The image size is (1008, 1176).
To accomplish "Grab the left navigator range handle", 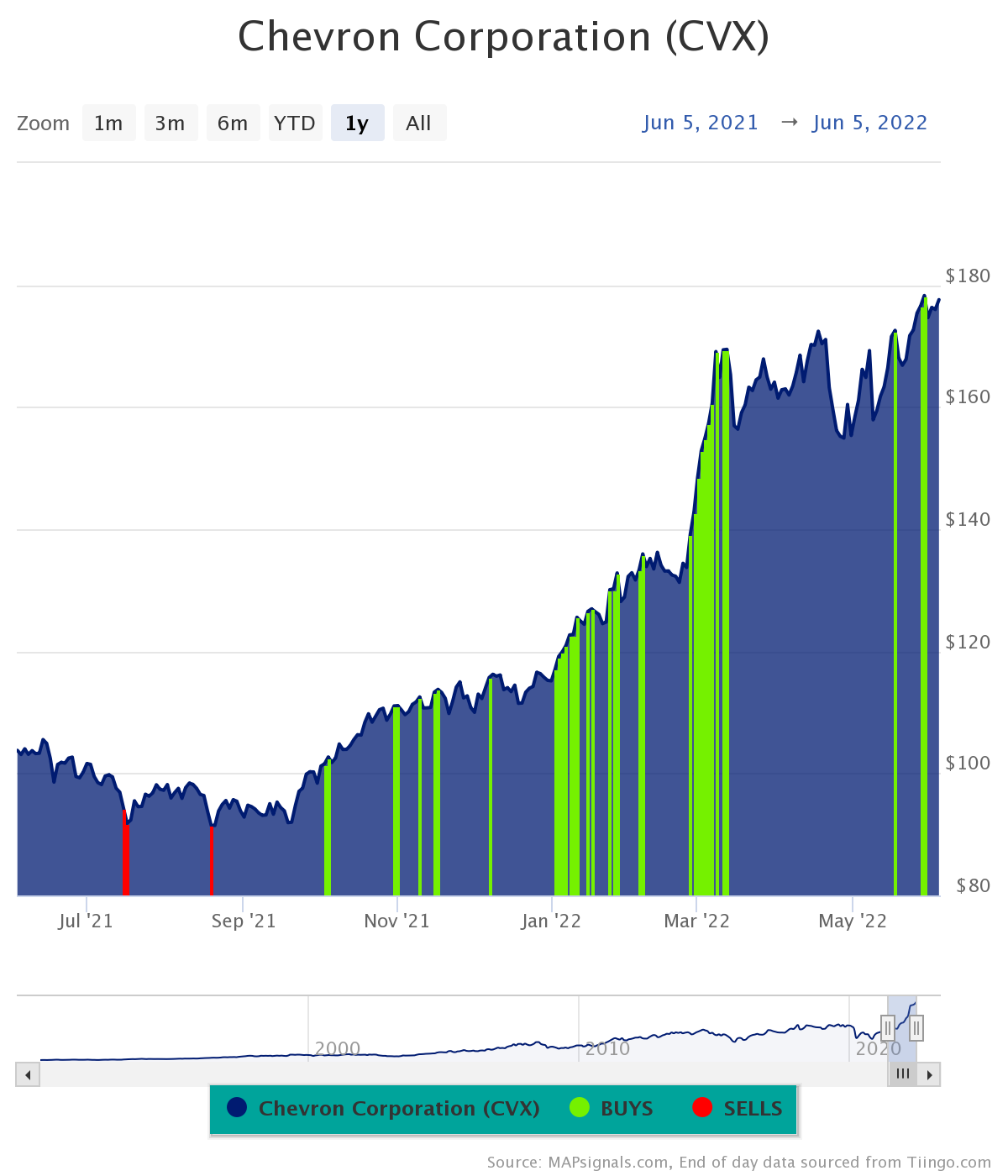I will coord(887,1027).
